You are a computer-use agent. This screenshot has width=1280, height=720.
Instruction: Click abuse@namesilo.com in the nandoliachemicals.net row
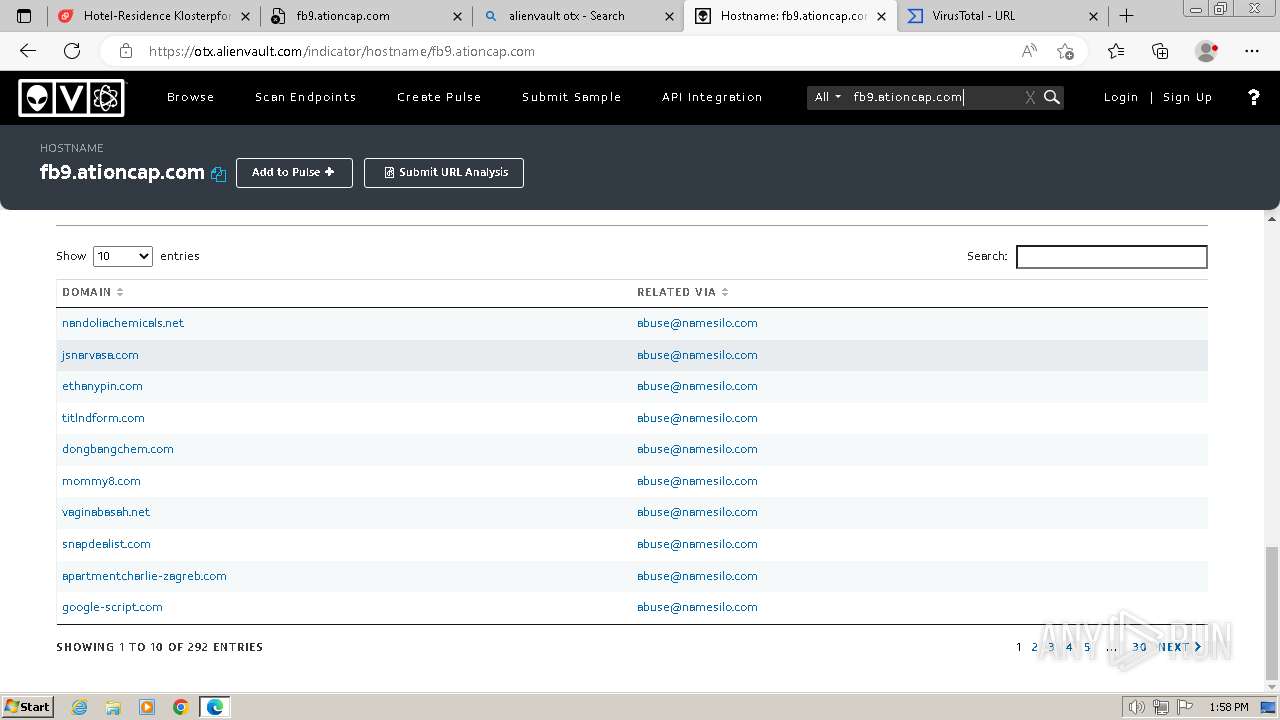coord(697,323)
